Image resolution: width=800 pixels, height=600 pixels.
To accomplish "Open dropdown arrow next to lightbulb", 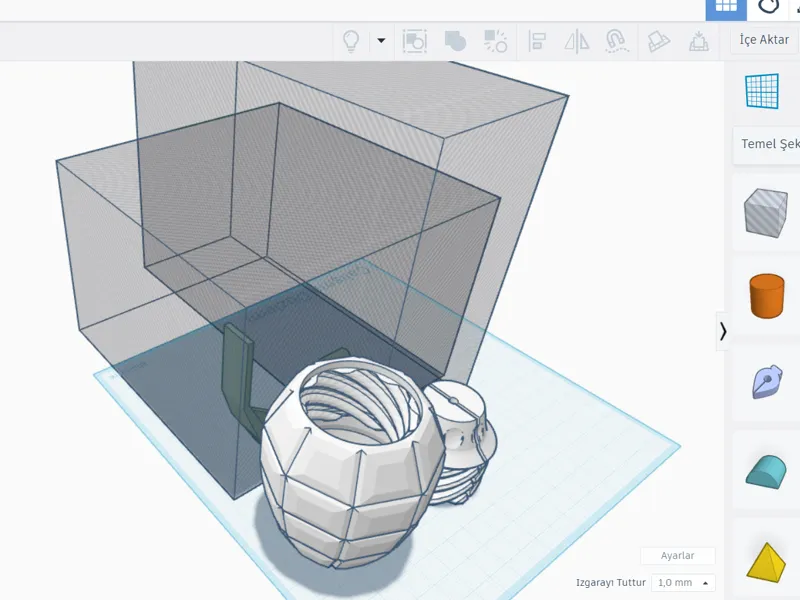I will pos(381,40).
